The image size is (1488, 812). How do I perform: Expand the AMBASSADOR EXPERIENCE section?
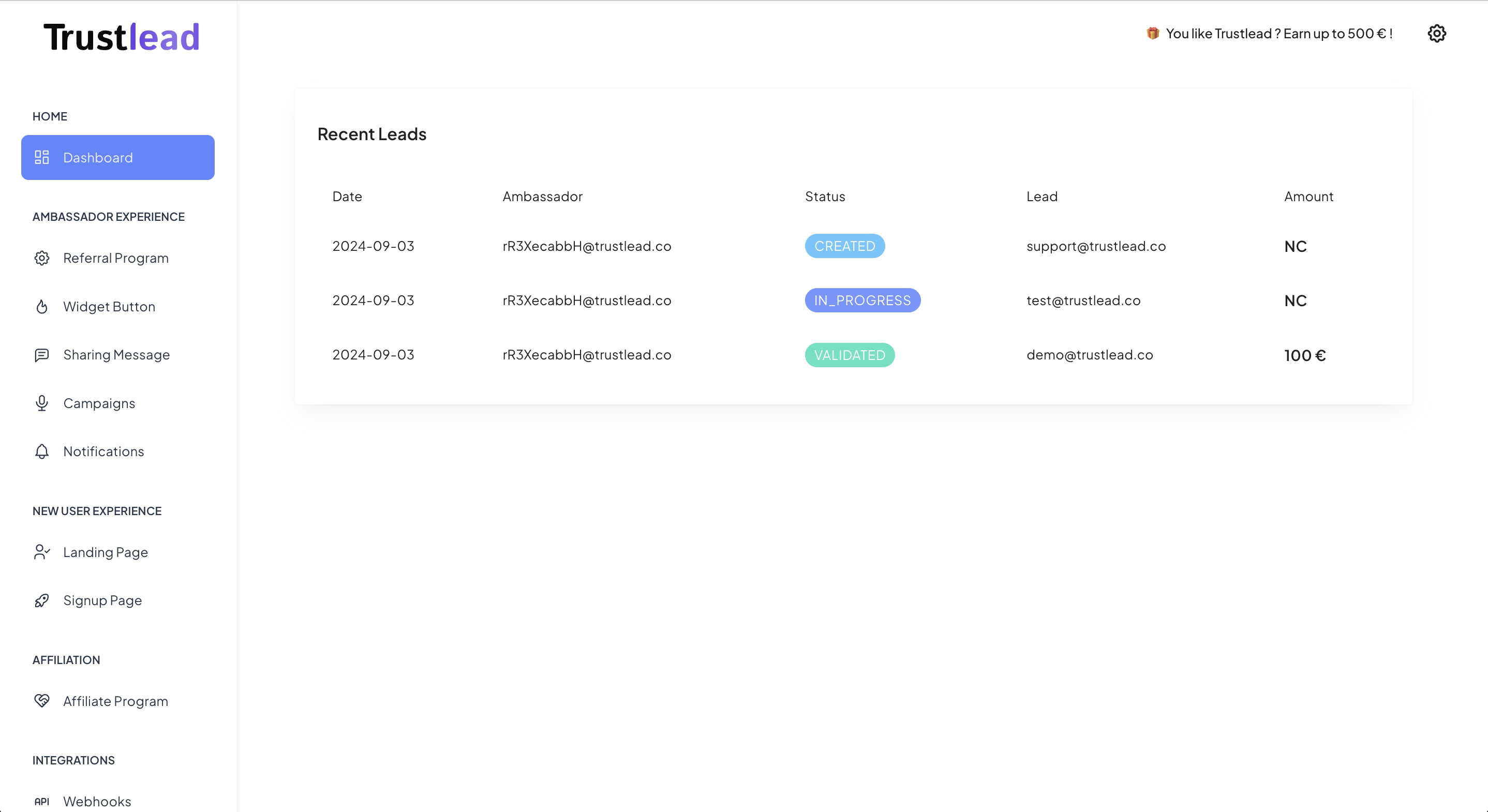tap(108, 216)
